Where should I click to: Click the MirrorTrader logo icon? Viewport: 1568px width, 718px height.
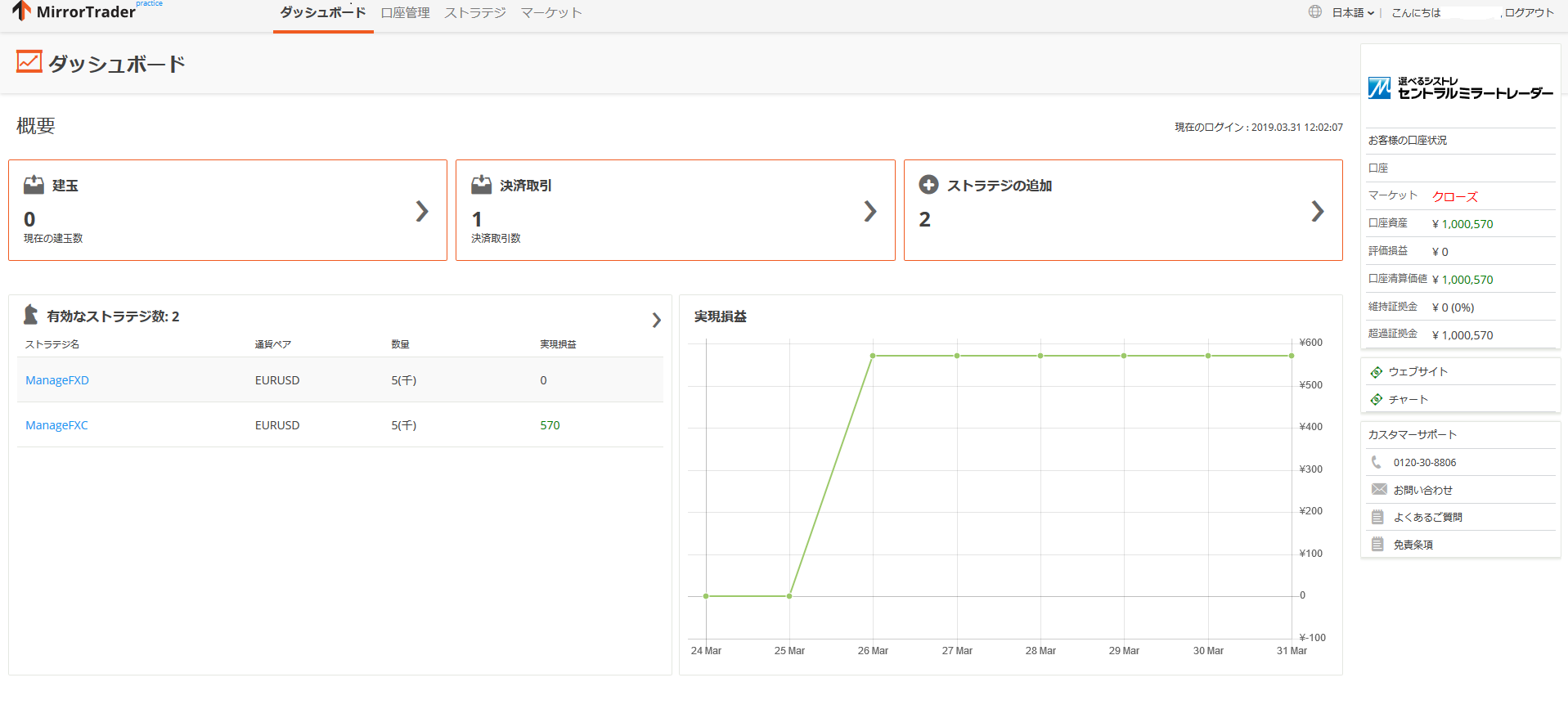(x=21, y=11)
